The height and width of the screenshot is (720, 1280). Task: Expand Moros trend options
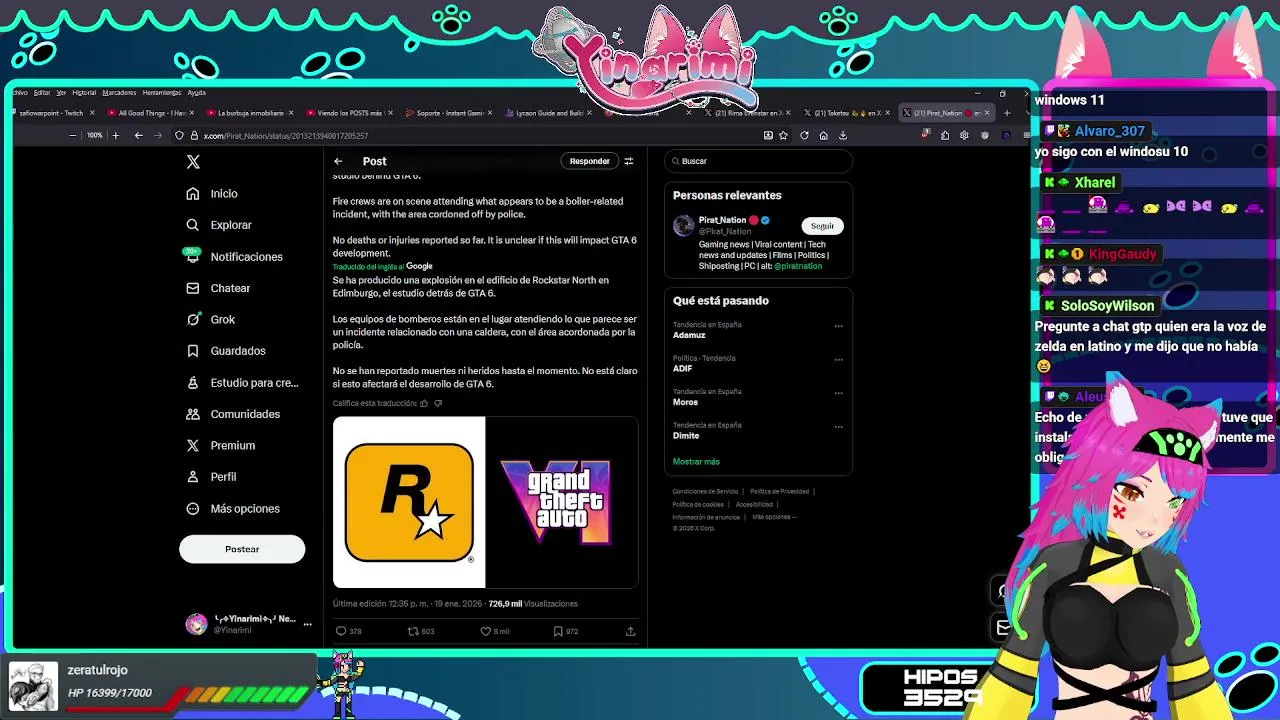click(838, 393)
